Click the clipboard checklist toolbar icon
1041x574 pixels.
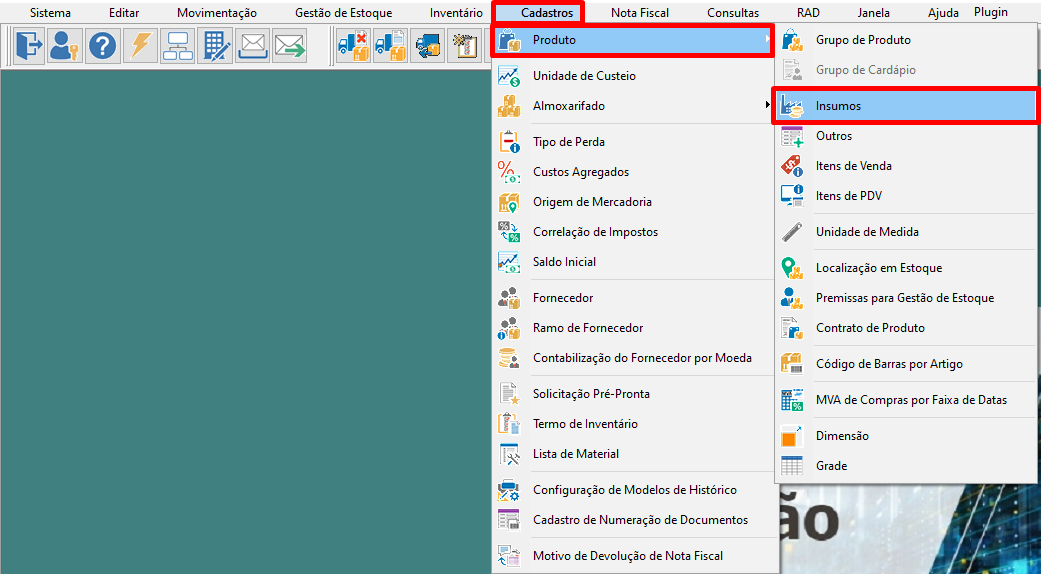pos(465,46)
